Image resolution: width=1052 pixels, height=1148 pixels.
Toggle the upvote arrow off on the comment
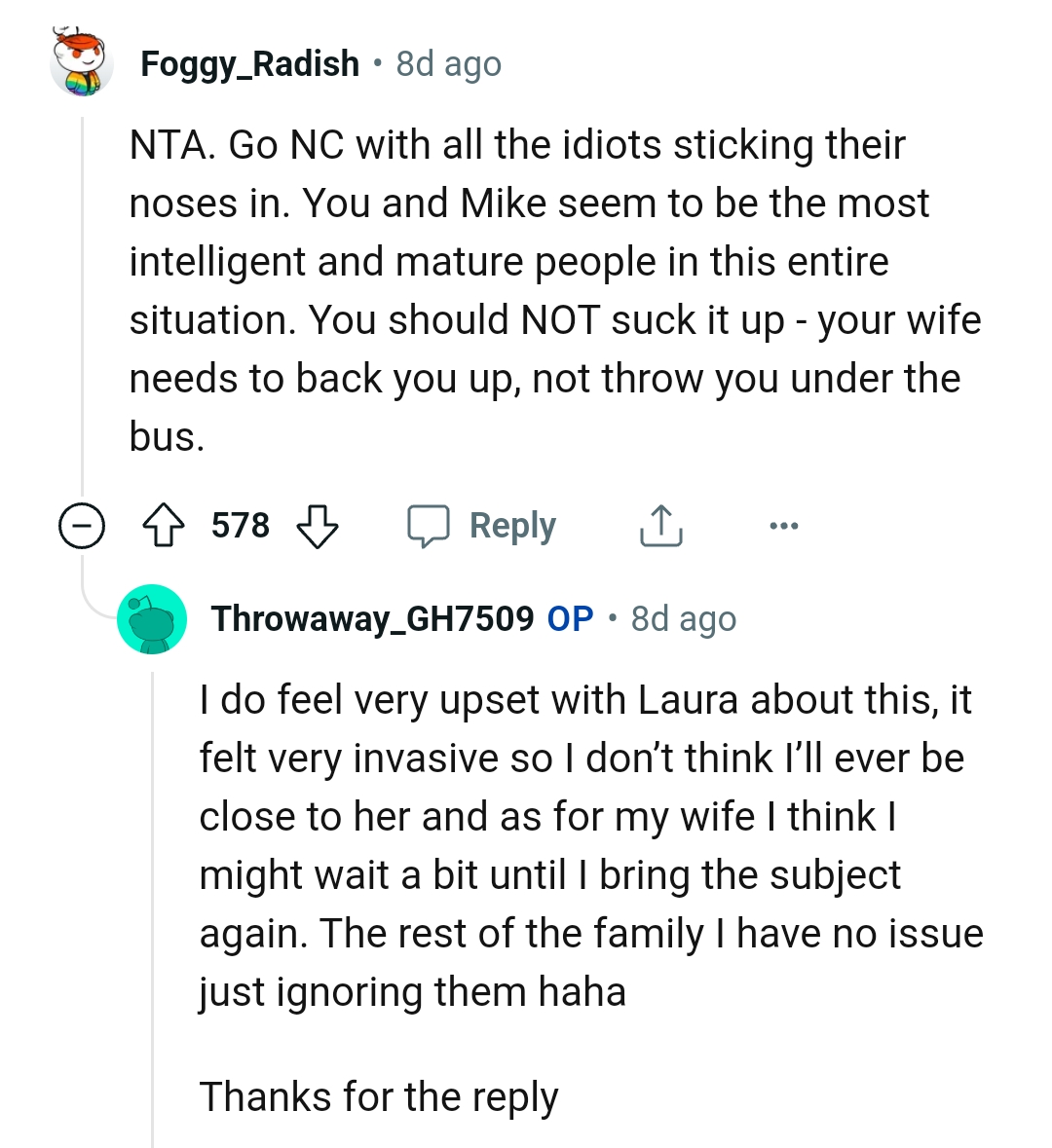click(x=166, y=524)
